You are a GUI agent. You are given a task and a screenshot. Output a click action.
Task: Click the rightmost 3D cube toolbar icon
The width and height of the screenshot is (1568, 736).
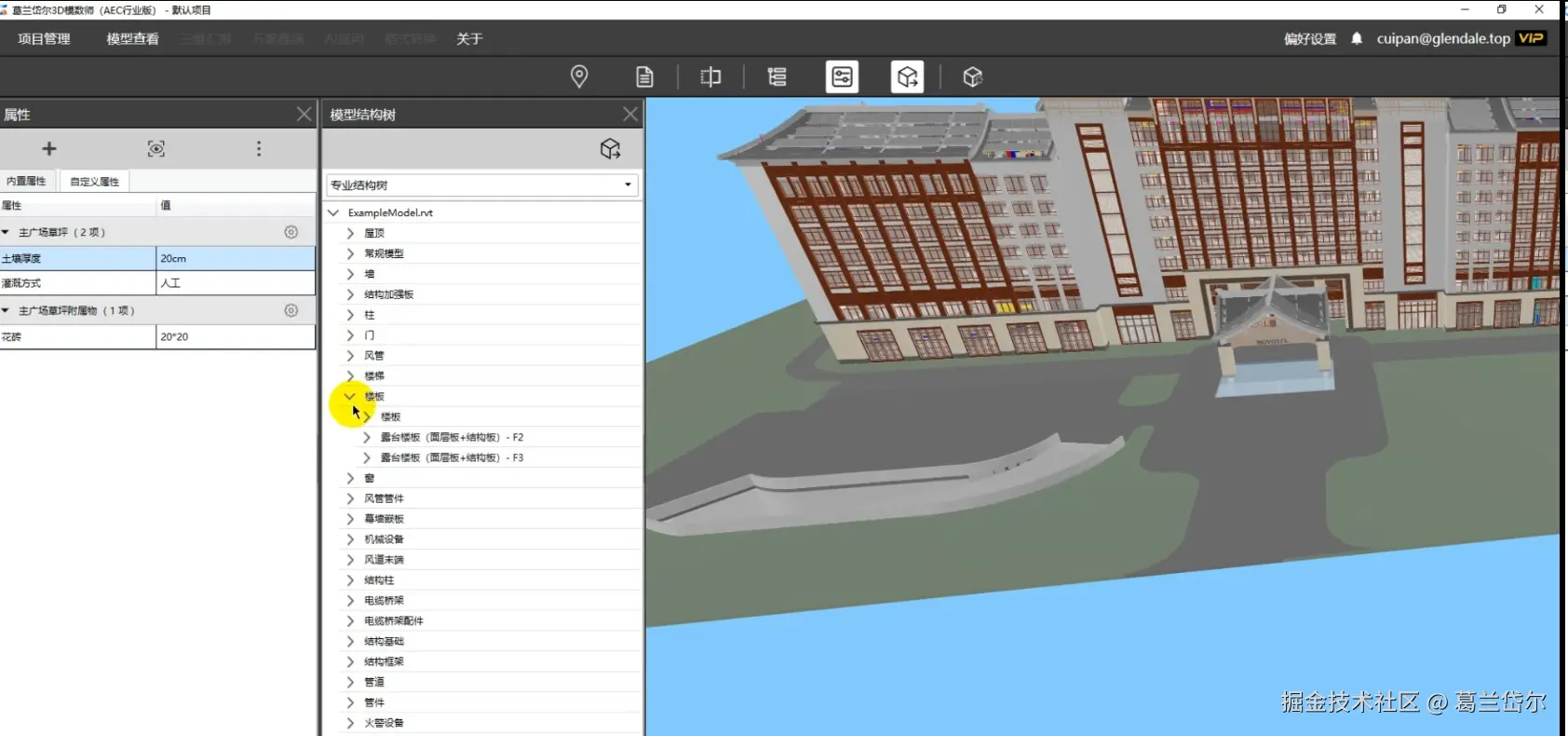point(973,76)
